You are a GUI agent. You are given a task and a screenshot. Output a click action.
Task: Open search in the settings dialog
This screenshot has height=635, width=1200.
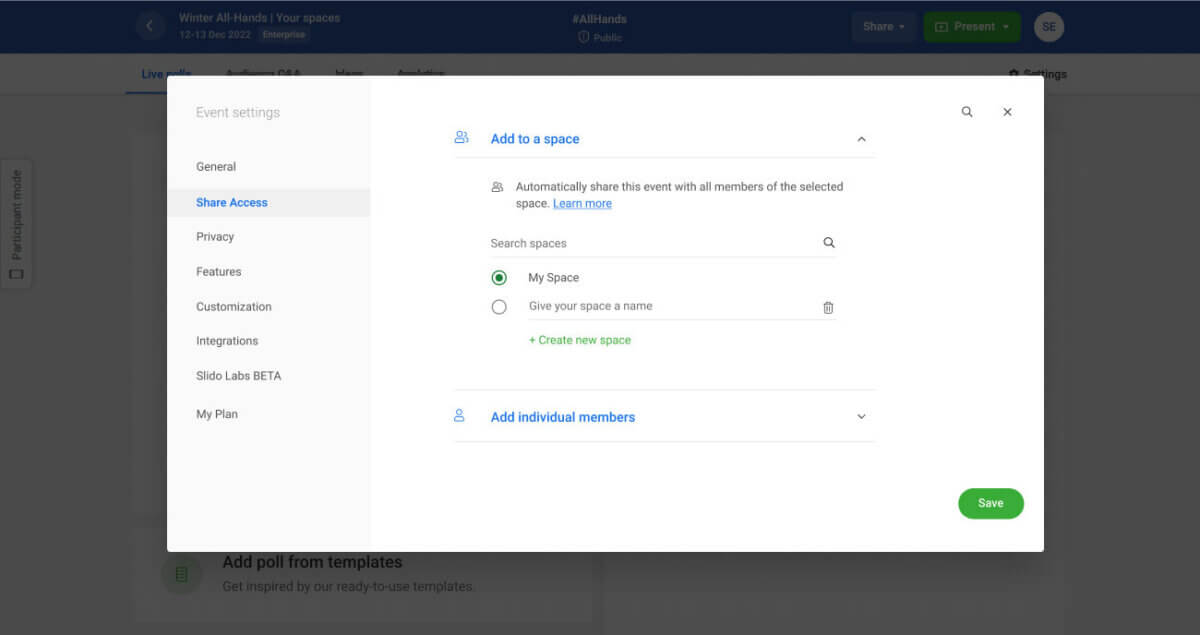coord(966,112)
